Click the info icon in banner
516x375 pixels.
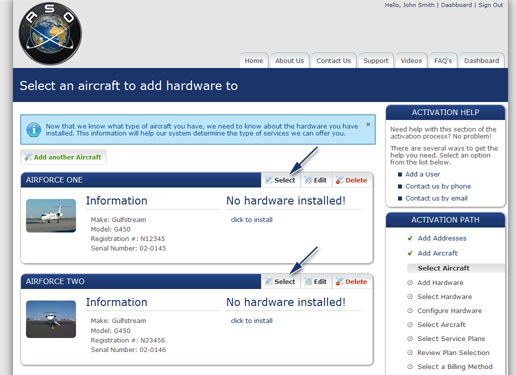tap(34, 130)
